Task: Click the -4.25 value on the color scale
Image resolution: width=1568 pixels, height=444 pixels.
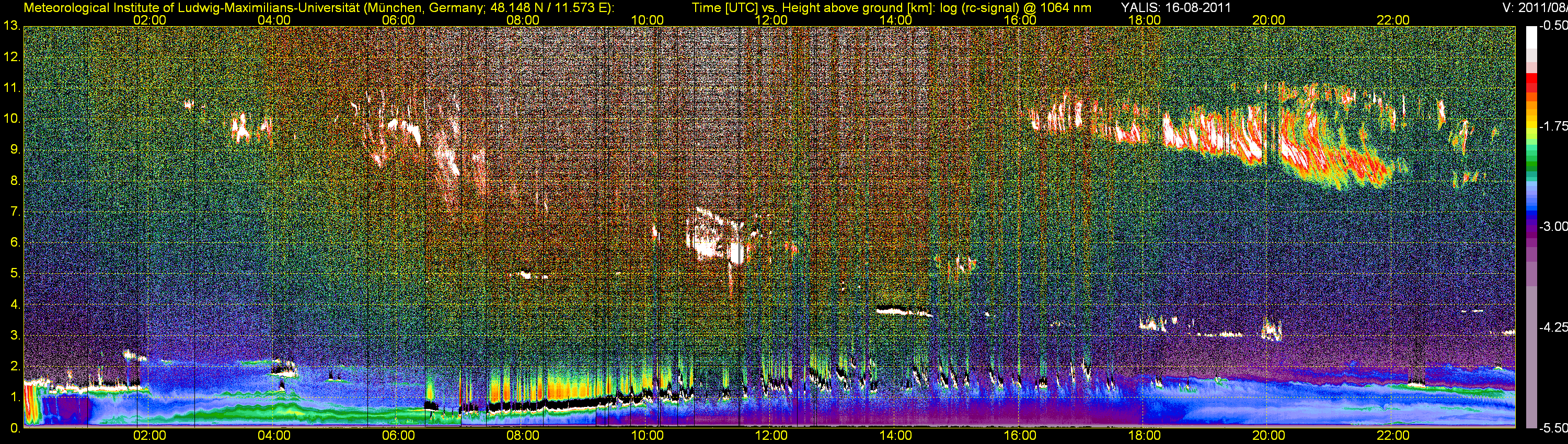Action: [1553, 327]
